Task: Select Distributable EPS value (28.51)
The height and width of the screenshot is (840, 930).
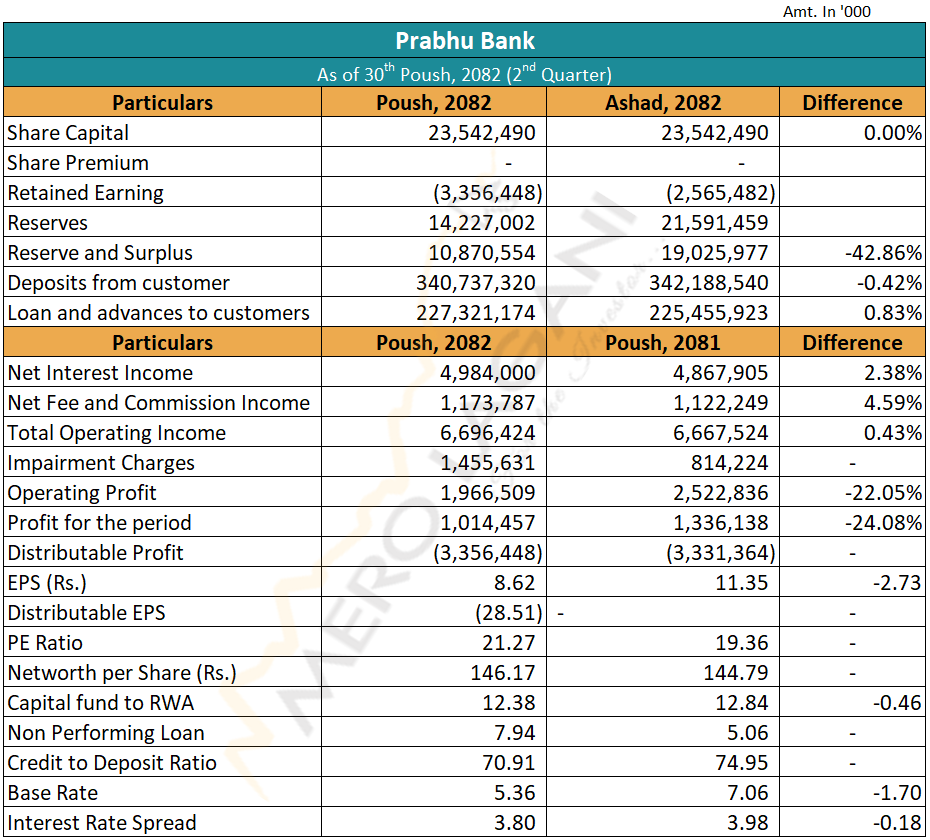Action: [x=510, y=613]
